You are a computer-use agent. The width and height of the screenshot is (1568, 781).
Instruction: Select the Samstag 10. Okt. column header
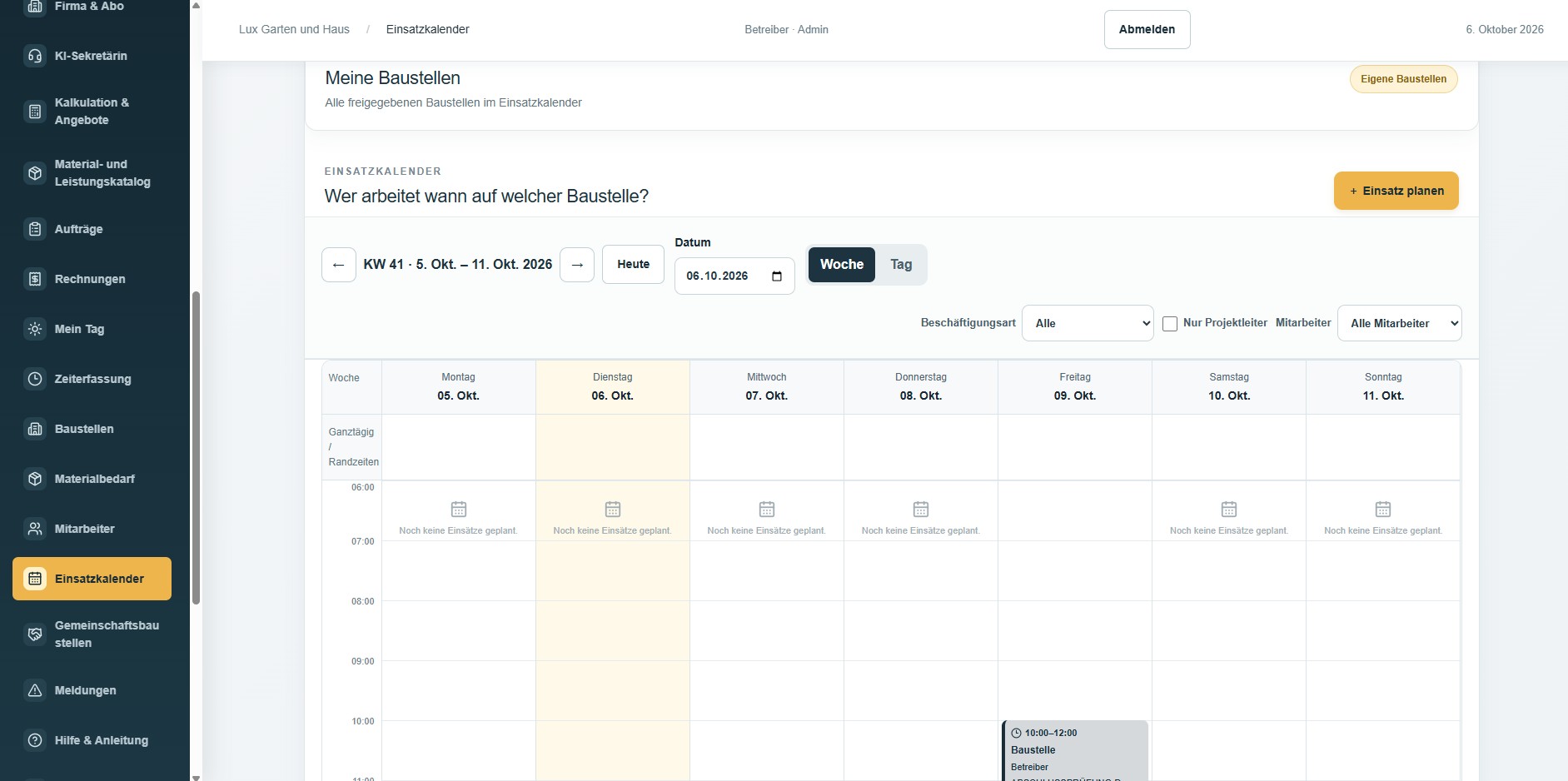pos(1229,386)
